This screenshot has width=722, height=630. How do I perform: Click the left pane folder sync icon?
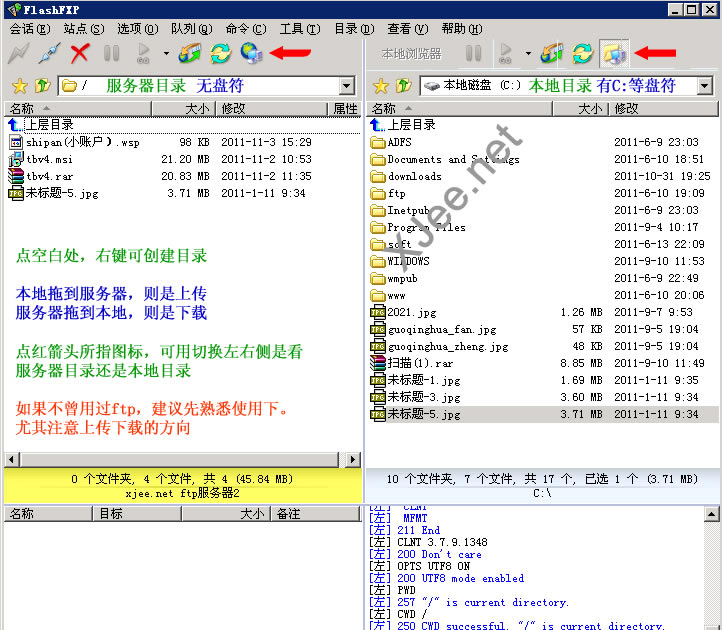(190, 54)
